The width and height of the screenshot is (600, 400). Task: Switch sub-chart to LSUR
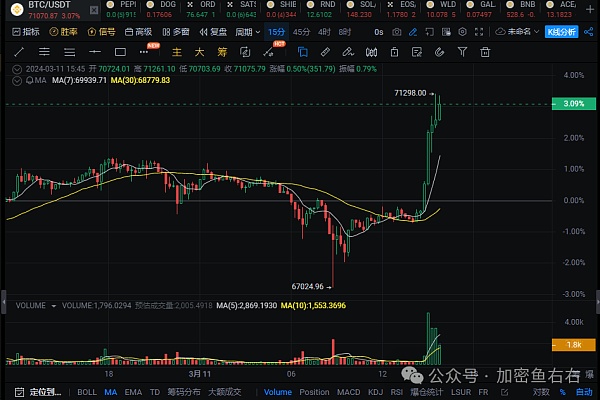(461, 392)
